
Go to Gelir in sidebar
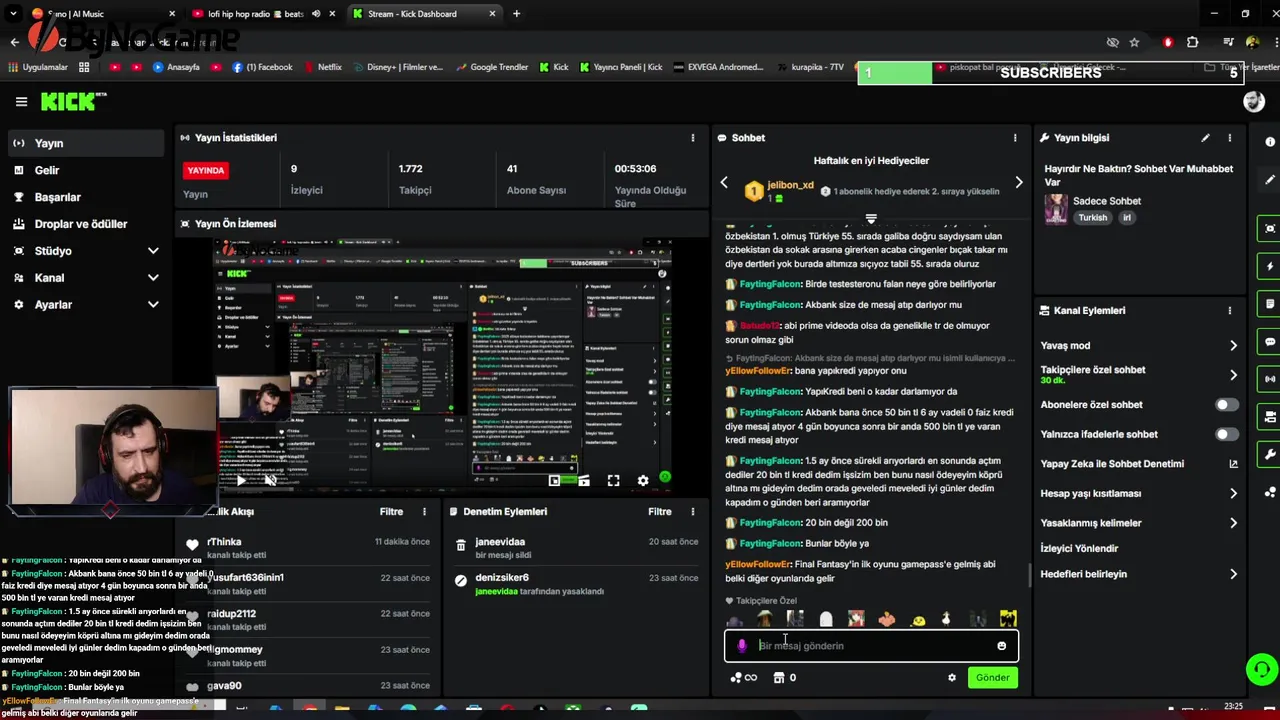point(86,170)
